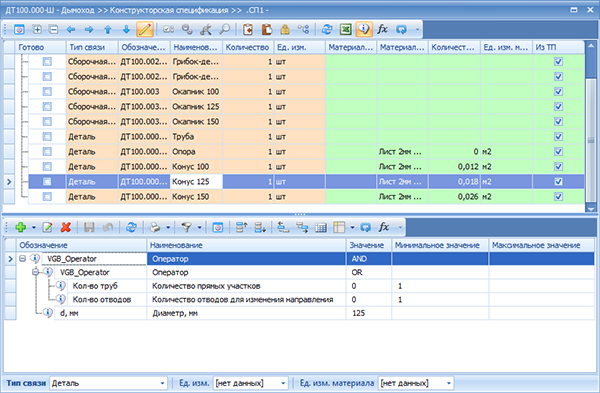Click the lower toolbar refresh icon
This screenshot has height=393, width=600.
pyautogui.click(x=131, y=228)
